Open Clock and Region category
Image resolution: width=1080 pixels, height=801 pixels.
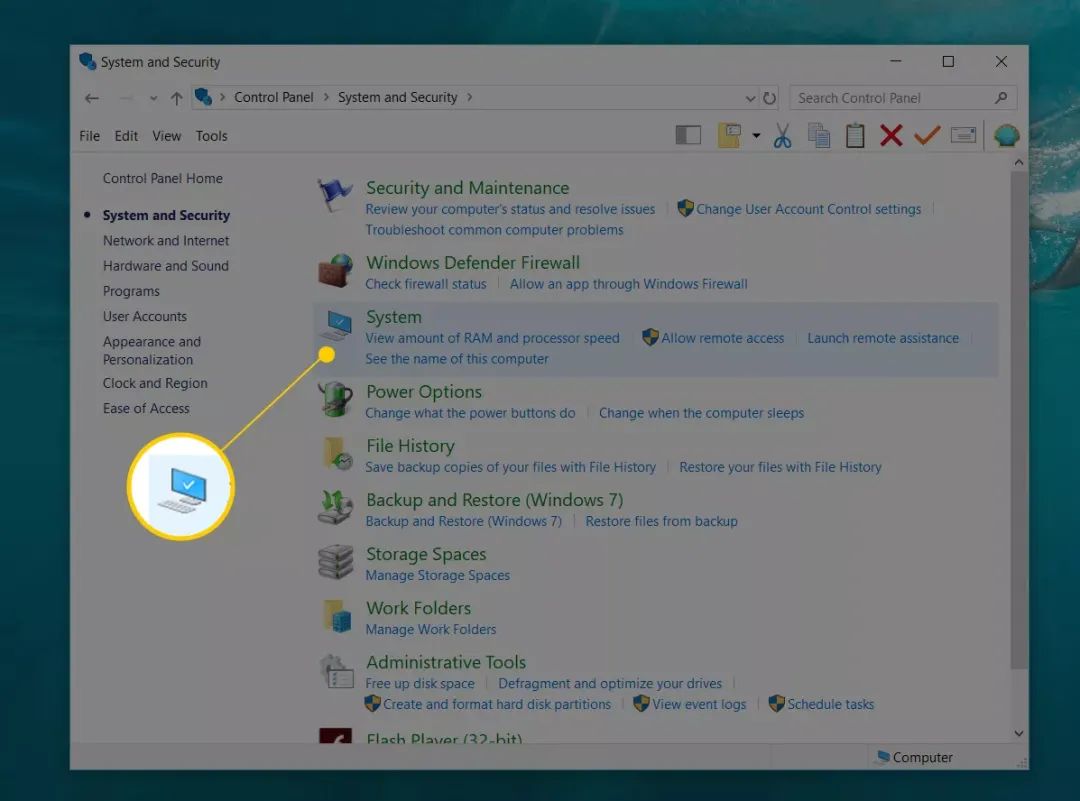(x=155, y=383)
